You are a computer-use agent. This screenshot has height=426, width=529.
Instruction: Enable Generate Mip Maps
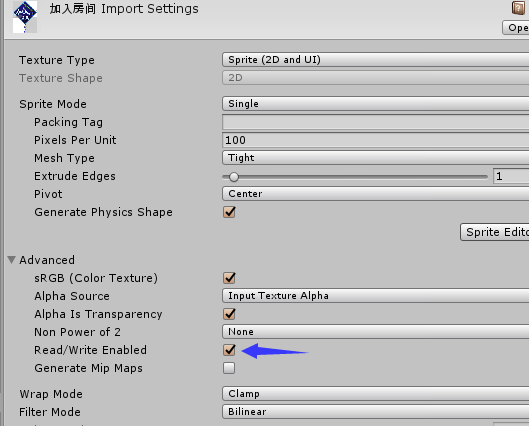229,368
